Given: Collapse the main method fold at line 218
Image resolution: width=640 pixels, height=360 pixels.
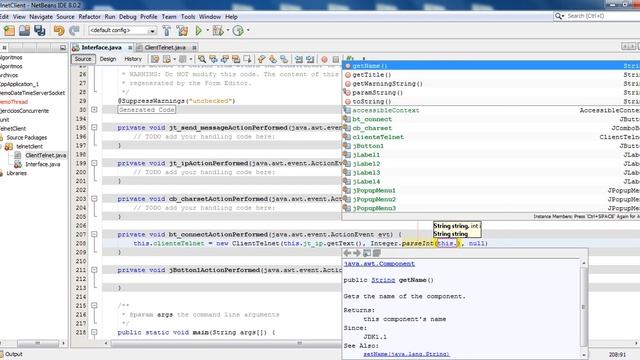Looking at the screenshot, I should [x=94, y=332].
